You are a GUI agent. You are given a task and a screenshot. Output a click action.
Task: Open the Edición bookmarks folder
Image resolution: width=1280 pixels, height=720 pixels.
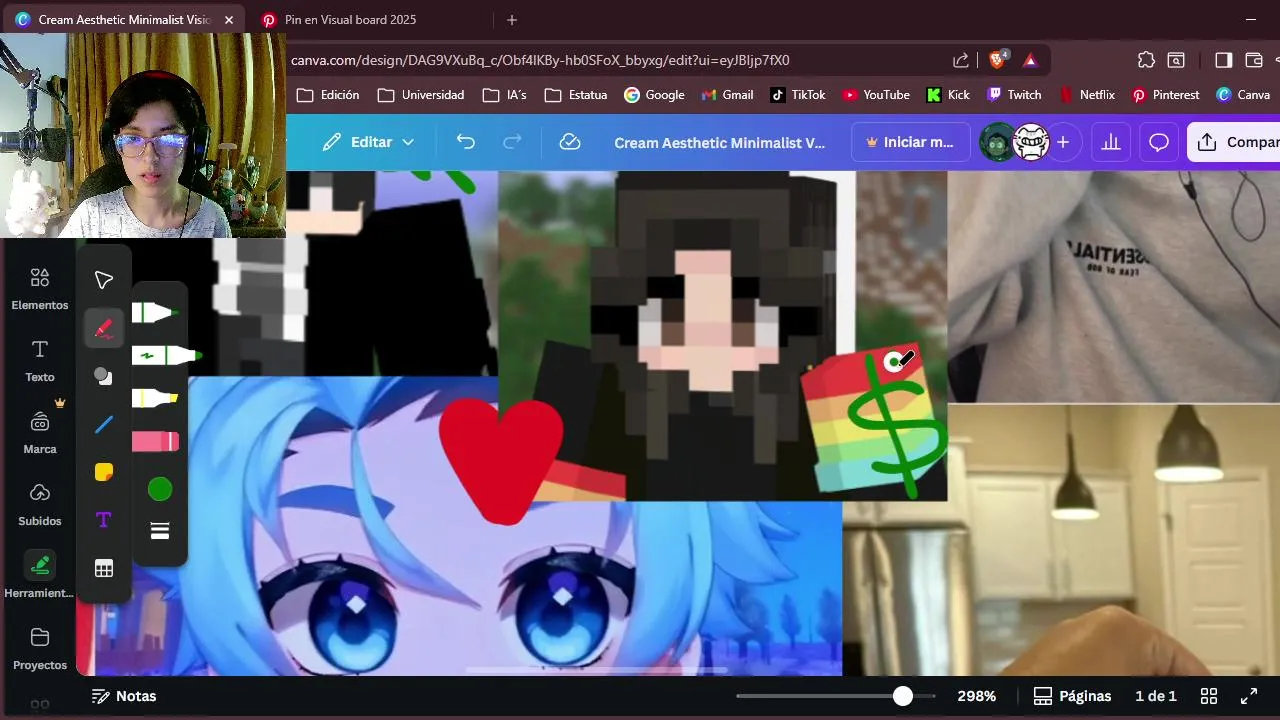[x=327, y=95]
